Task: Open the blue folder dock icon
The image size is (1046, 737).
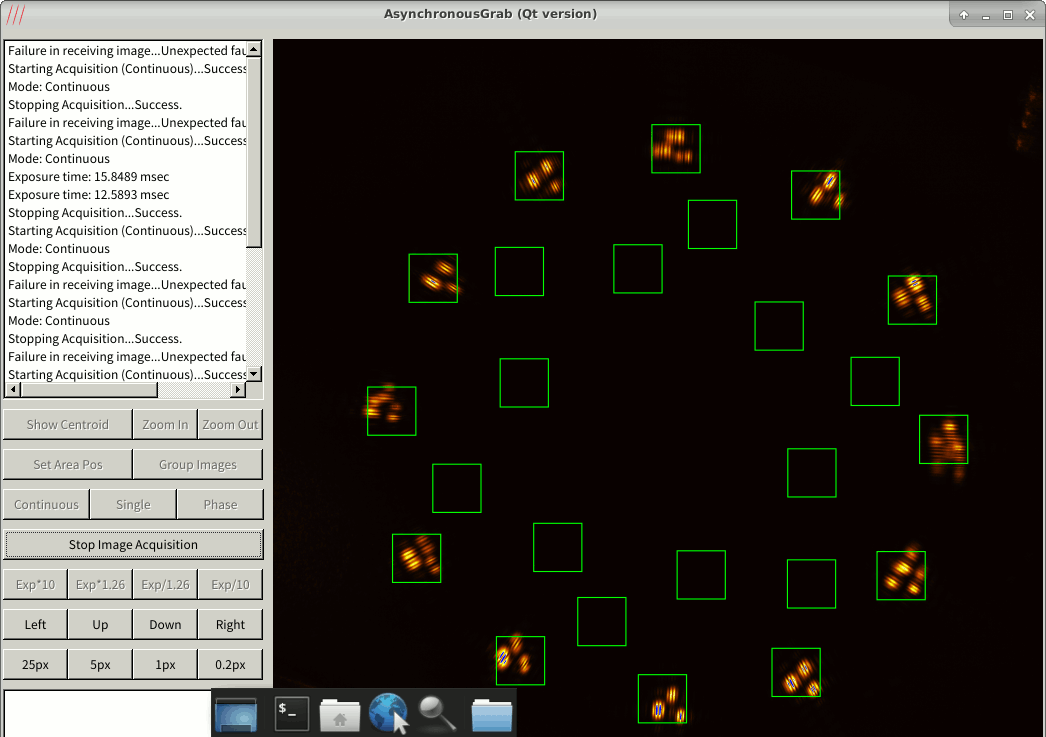Action: point(492,715)
